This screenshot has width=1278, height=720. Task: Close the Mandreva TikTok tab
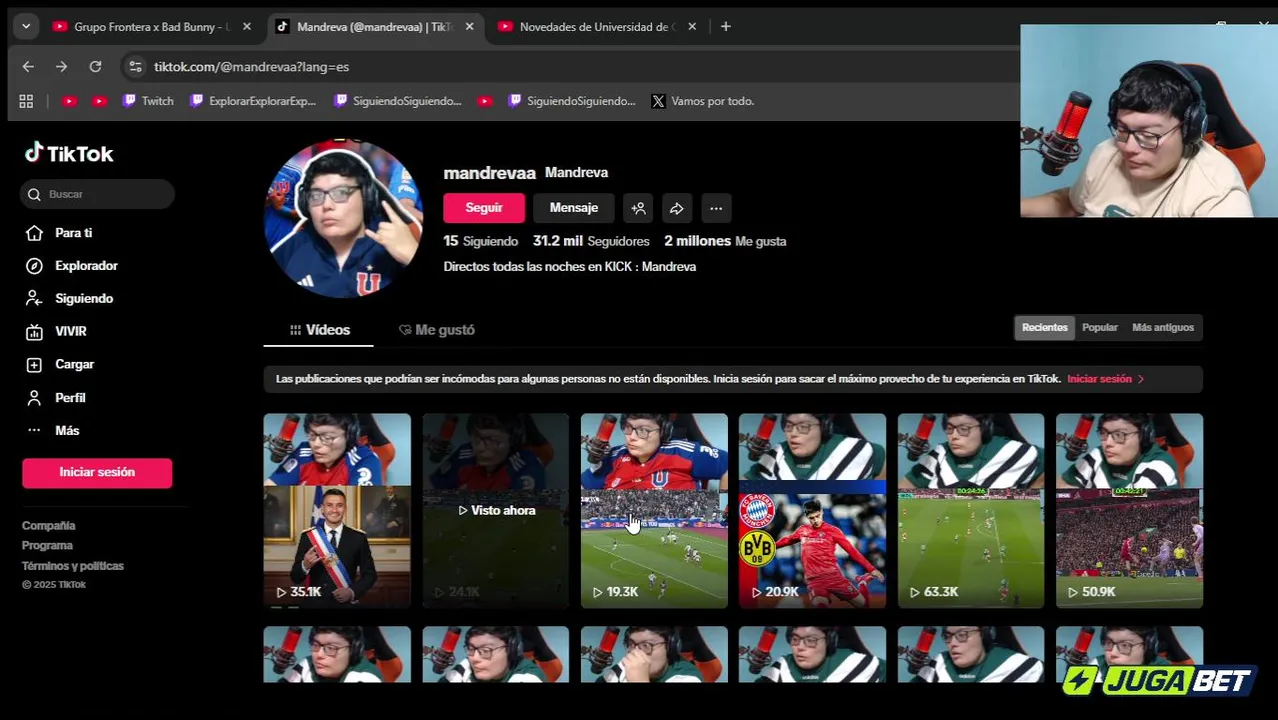click(469, 27)
